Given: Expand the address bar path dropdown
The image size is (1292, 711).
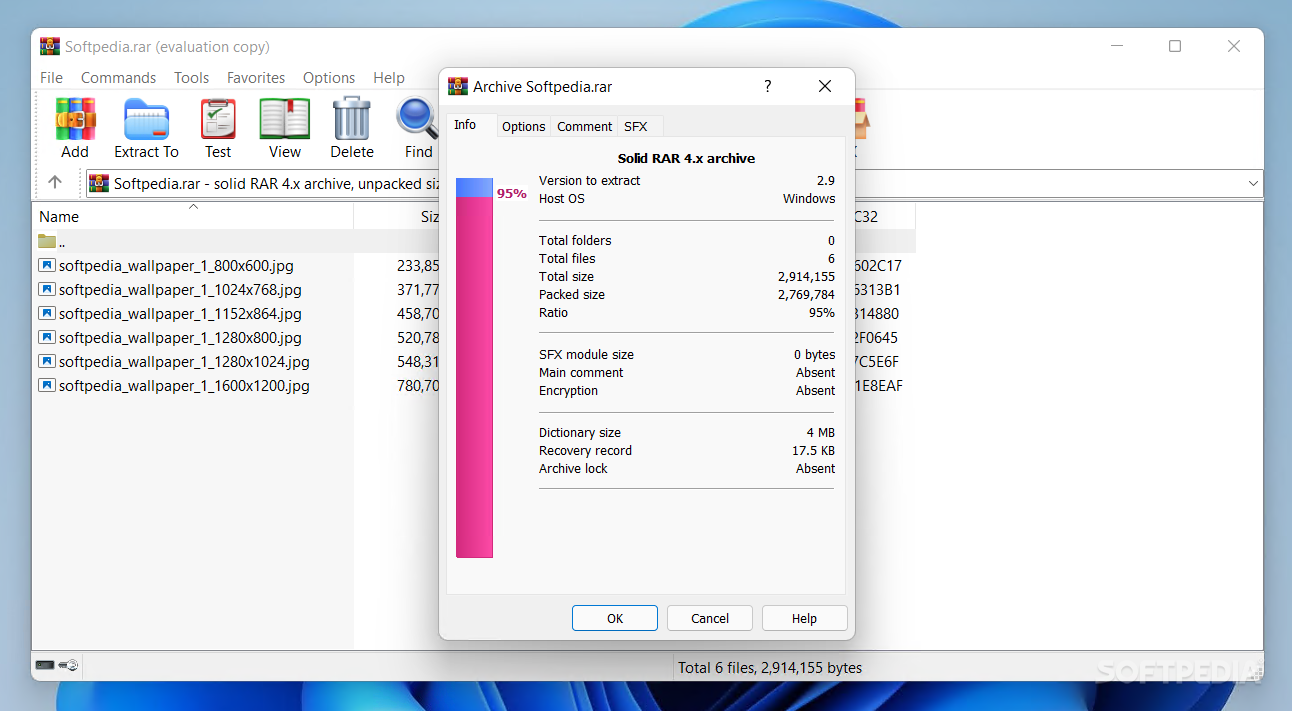Looking at the screenshot, I should pyautogui.click(x=1253, y=183).
